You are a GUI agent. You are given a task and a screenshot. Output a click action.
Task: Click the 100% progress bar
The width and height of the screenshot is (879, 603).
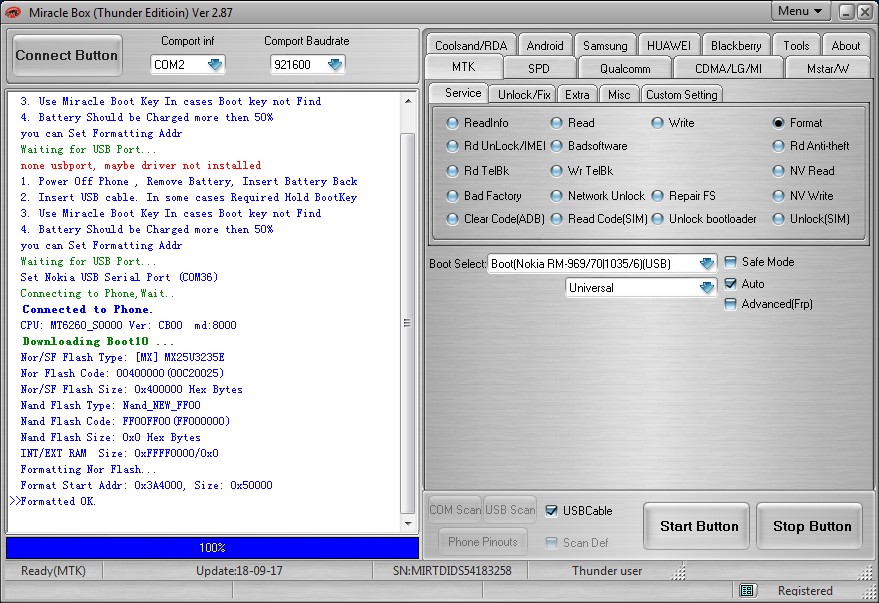212,548
